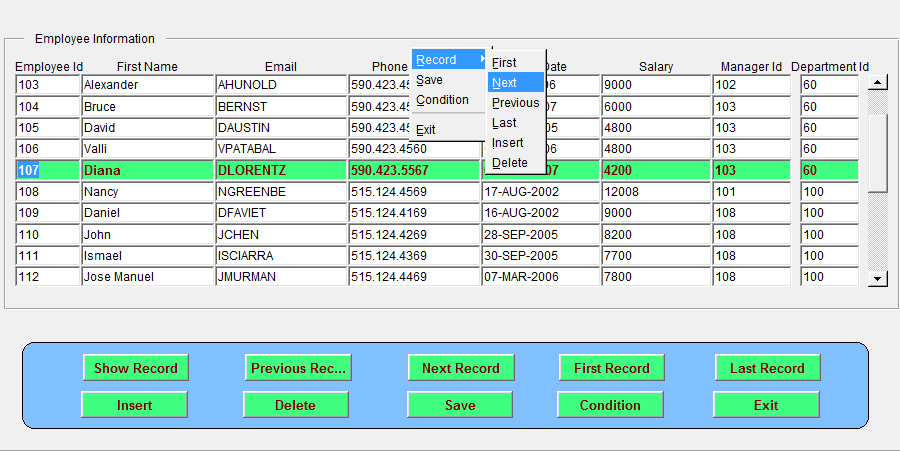900x451 pixels.
Task: Click the scrollbar up arrow
Action: tap(878, 83)
